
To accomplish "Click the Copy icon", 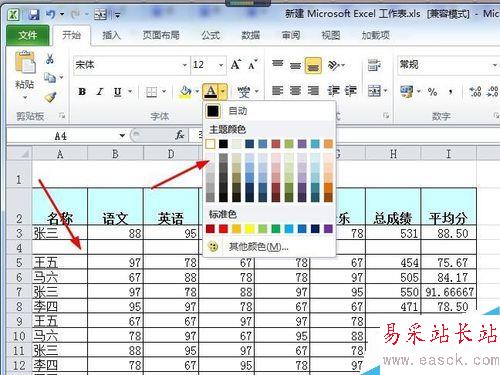I will [x=50, y=78].
